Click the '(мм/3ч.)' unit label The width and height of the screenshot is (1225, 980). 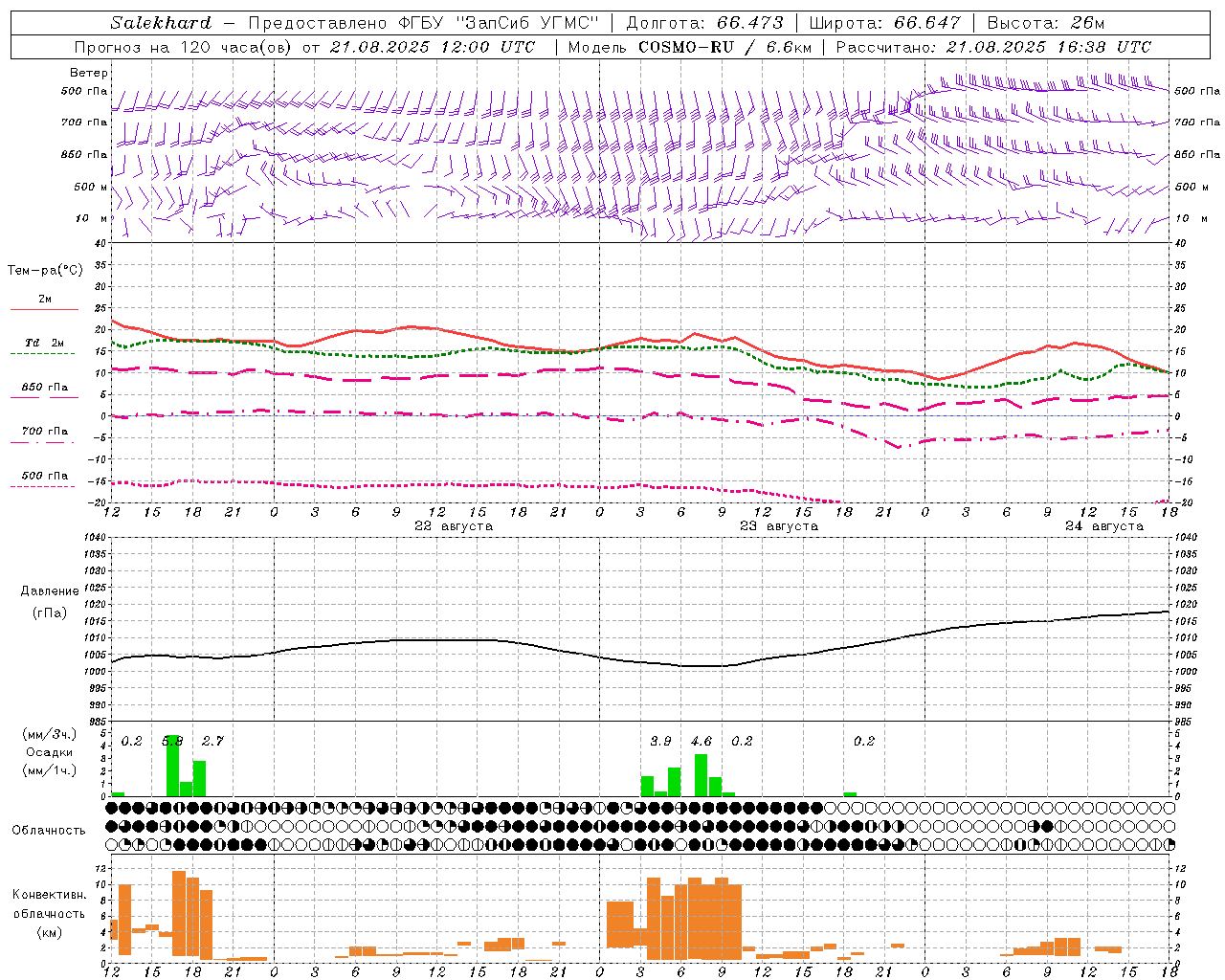click(49, 734)
